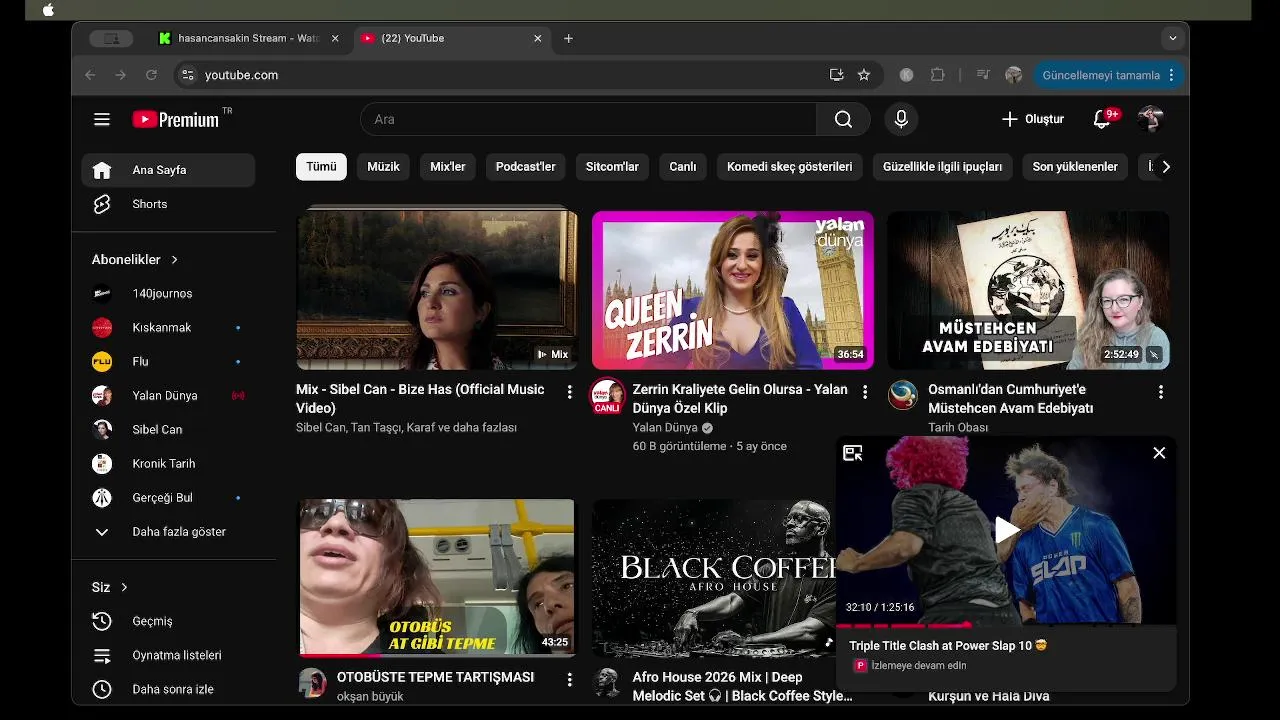This screenshot has height=720, width=1280.
Task: Open Shorts from the sidebar
Action: pyautogui.click(x=168, y=204)
